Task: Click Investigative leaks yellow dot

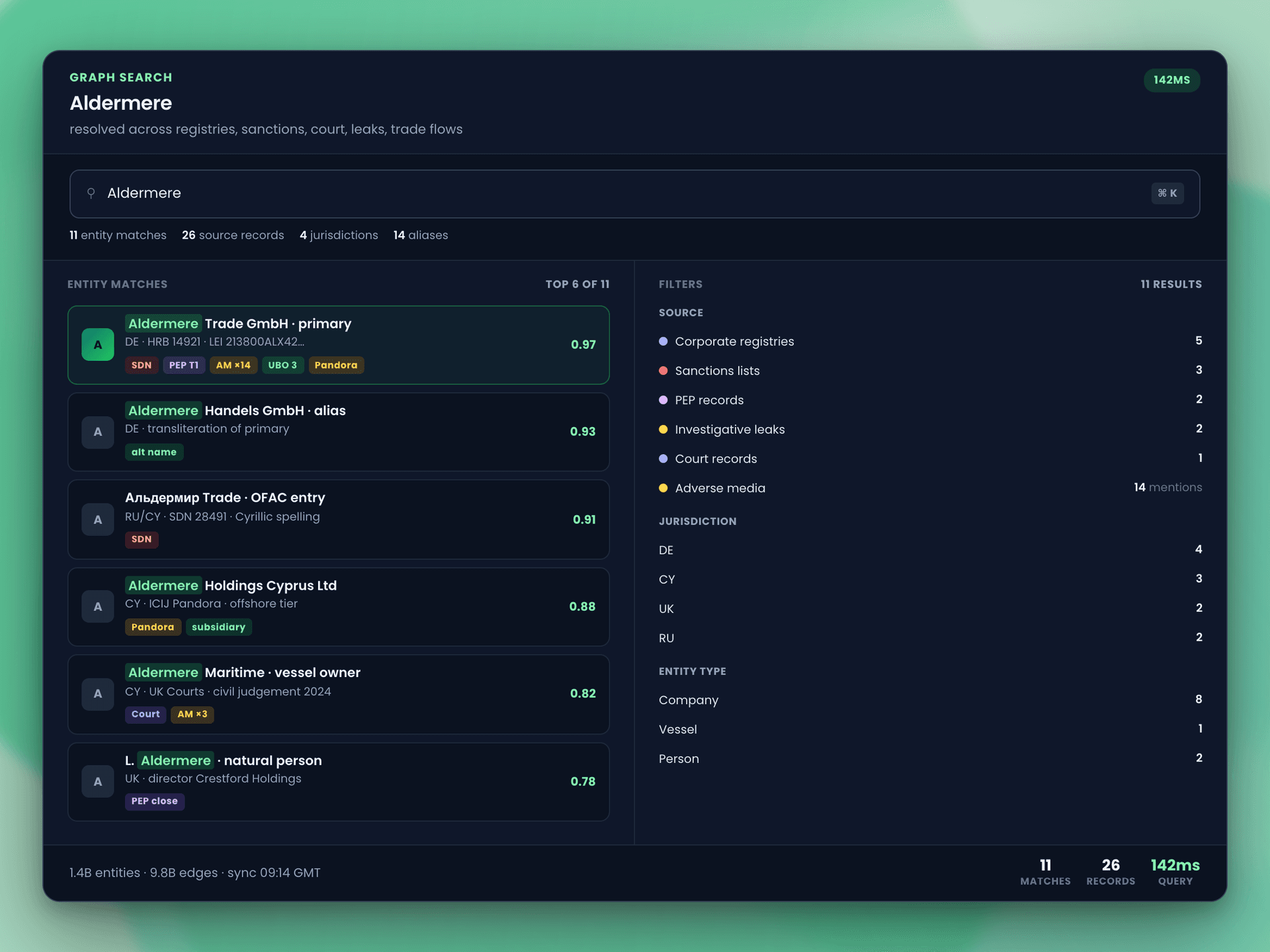Action: (663, 429)
